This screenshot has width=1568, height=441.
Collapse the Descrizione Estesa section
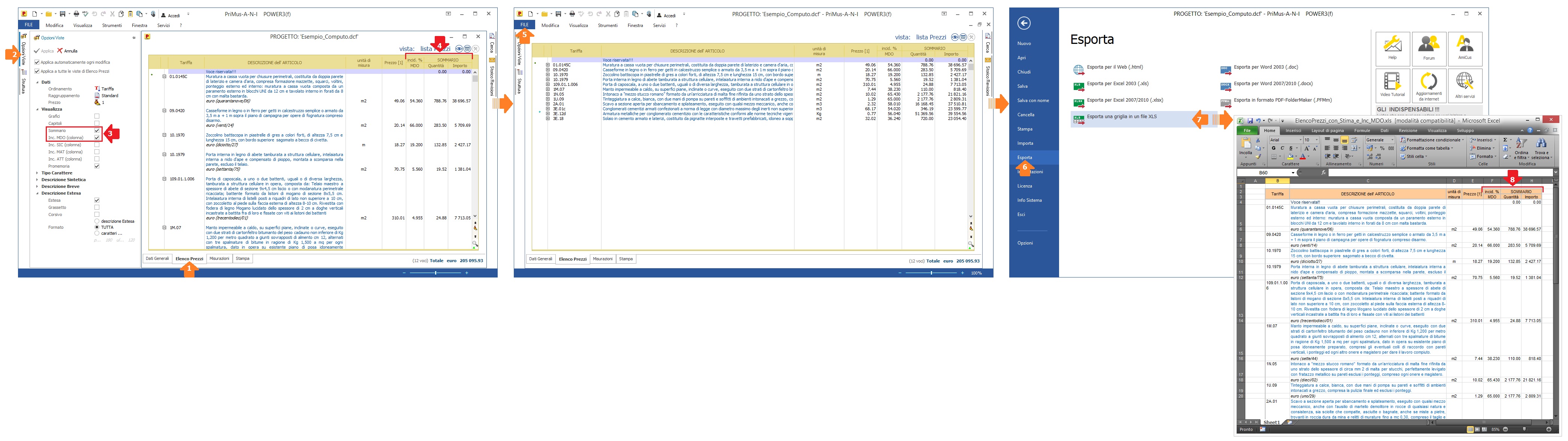coord(37,193)
